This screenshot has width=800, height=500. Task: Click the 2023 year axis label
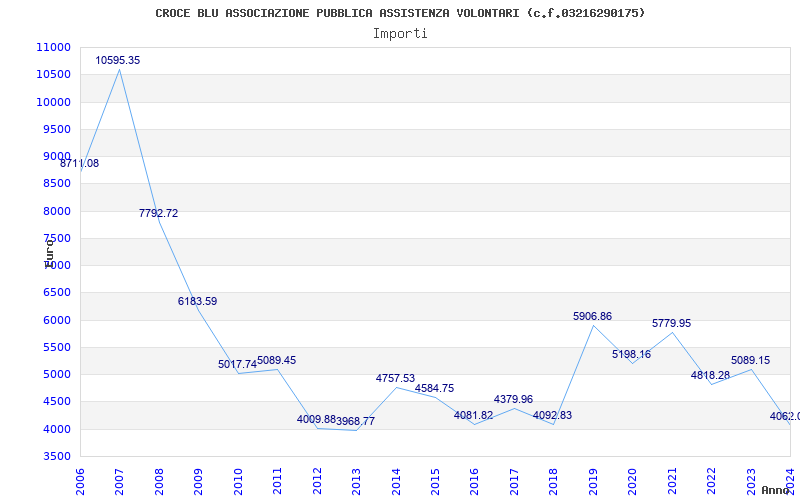(751, 482)
